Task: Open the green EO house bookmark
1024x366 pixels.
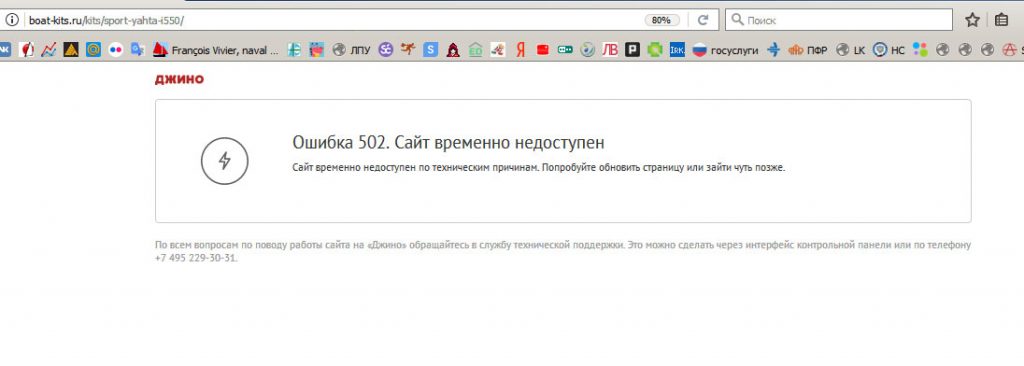Action: point(475,49)
